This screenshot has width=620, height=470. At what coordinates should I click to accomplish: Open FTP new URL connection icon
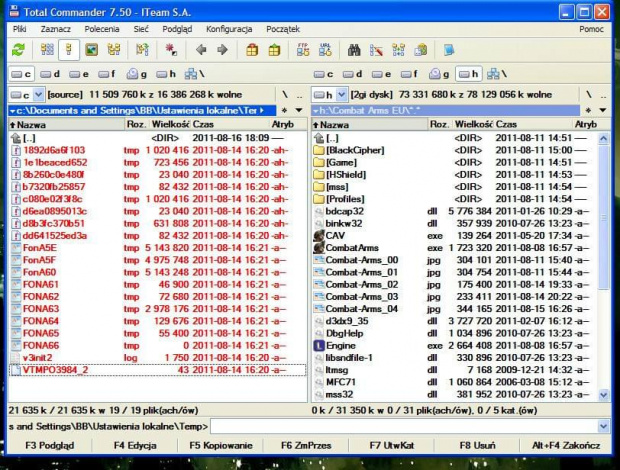click(x=325, y=50)
